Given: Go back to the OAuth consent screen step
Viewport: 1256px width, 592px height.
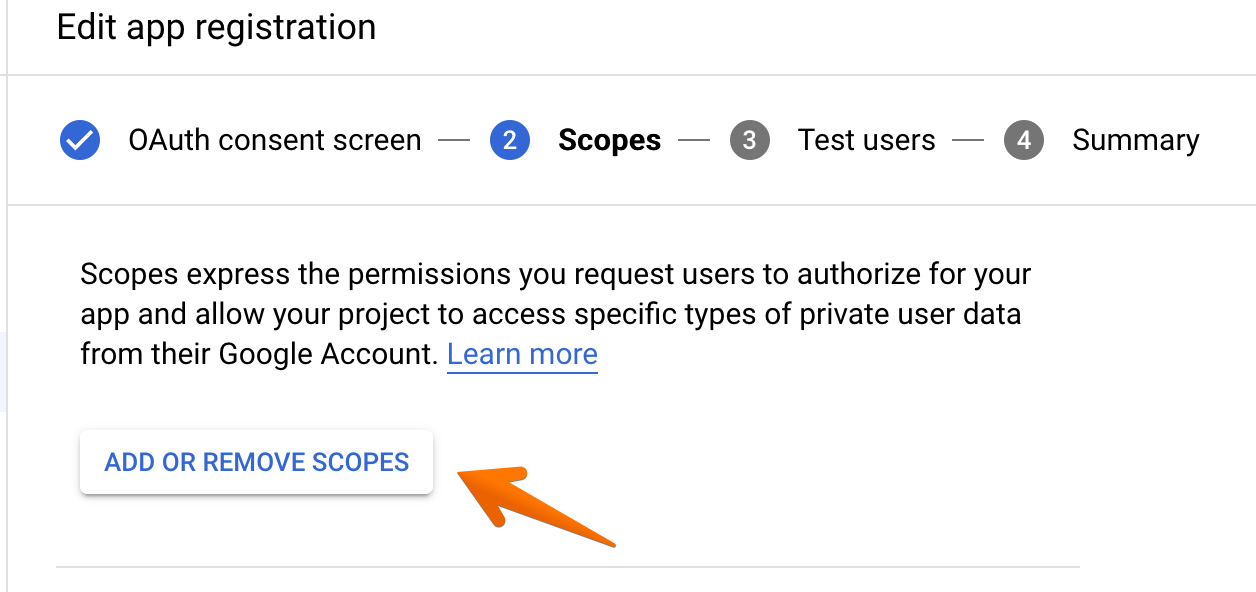Looking at the screenshot, I should [274, 141].
